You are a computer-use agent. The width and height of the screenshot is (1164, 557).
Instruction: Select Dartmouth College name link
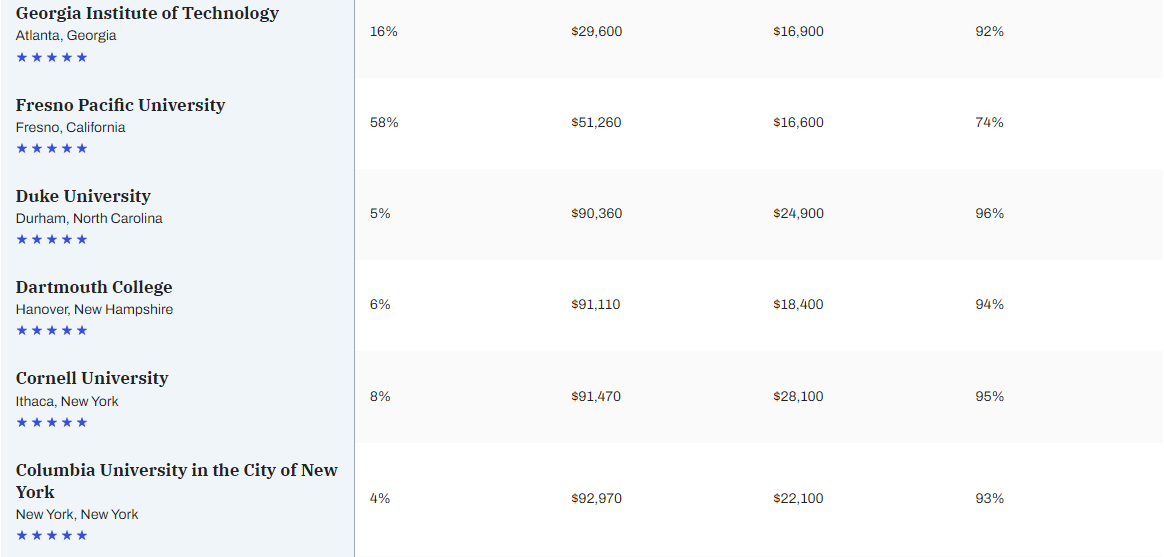pyautogui.click(x=94, y=287)
